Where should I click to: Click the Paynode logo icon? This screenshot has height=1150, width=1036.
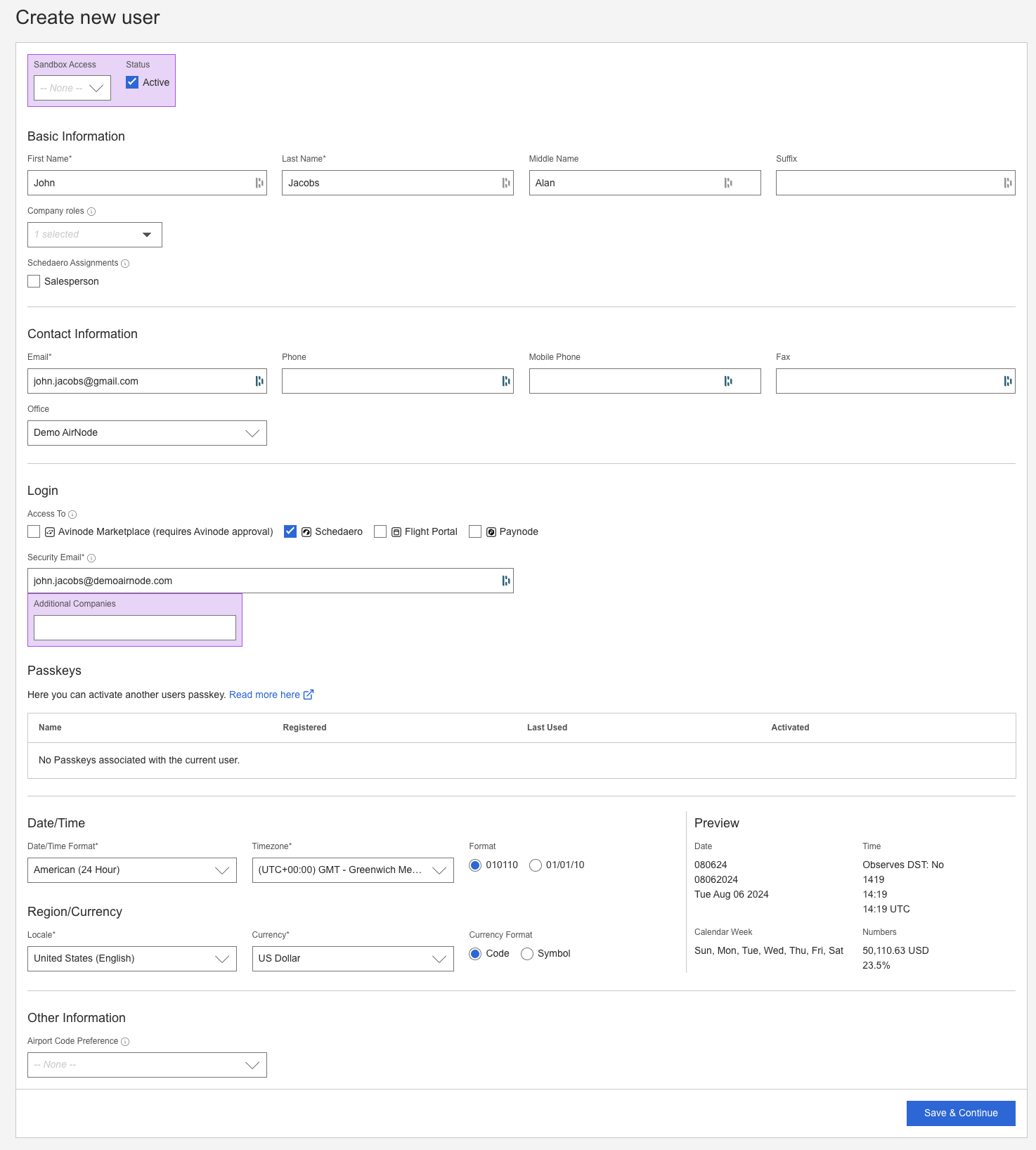click(x=491, y=532)
